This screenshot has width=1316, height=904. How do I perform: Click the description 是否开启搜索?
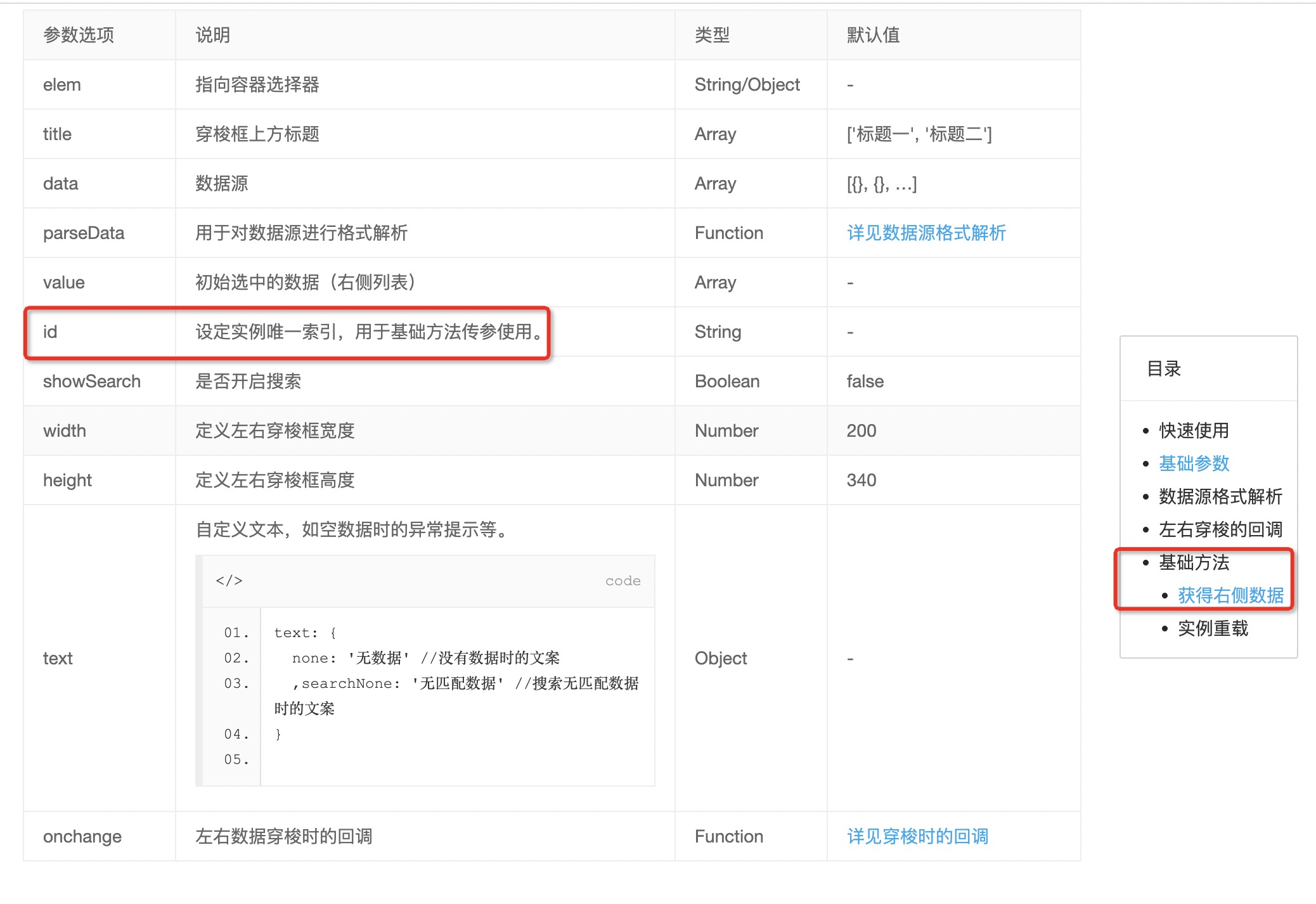click(x=248, y=381)
